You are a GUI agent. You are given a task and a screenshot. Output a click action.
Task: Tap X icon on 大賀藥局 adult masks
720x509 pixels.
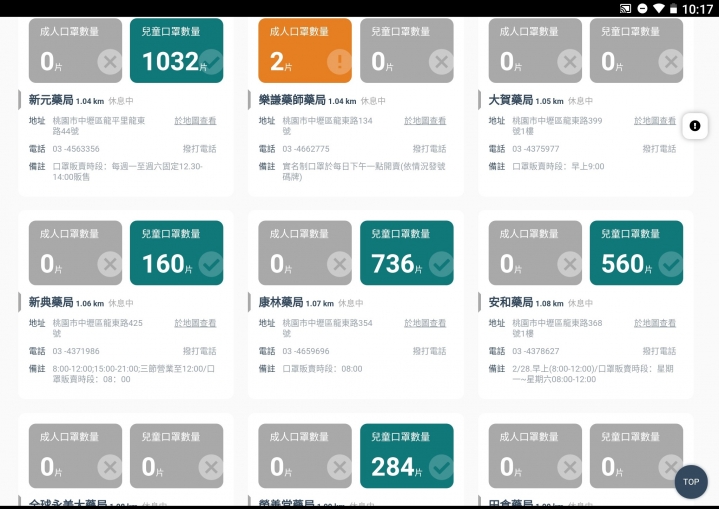569,62
